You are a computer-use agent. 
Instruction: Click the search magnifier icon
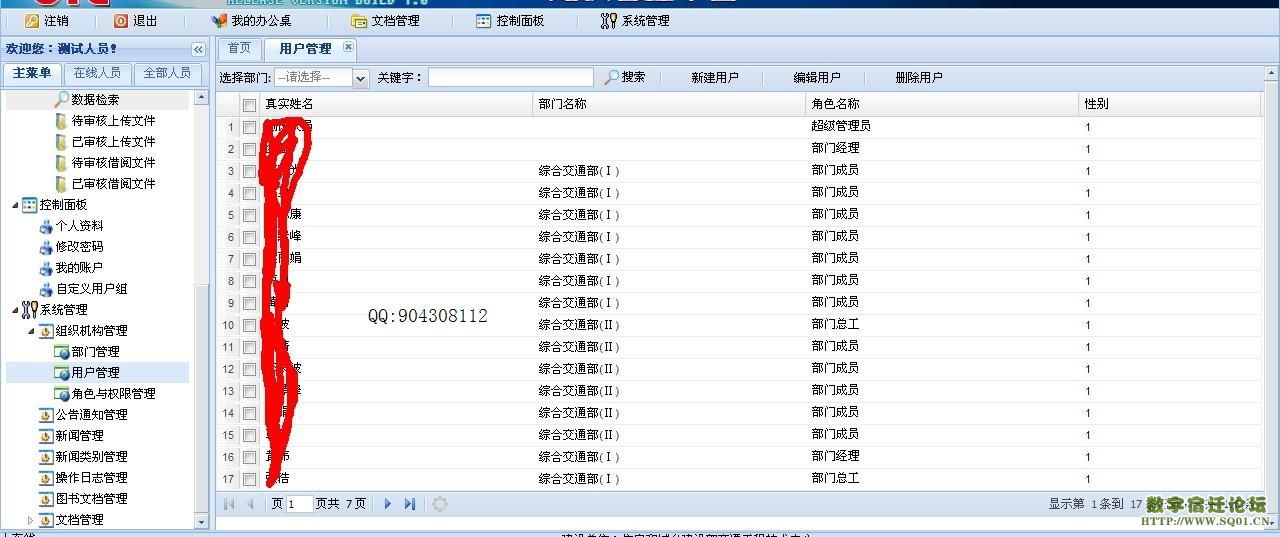pos(612,77)
